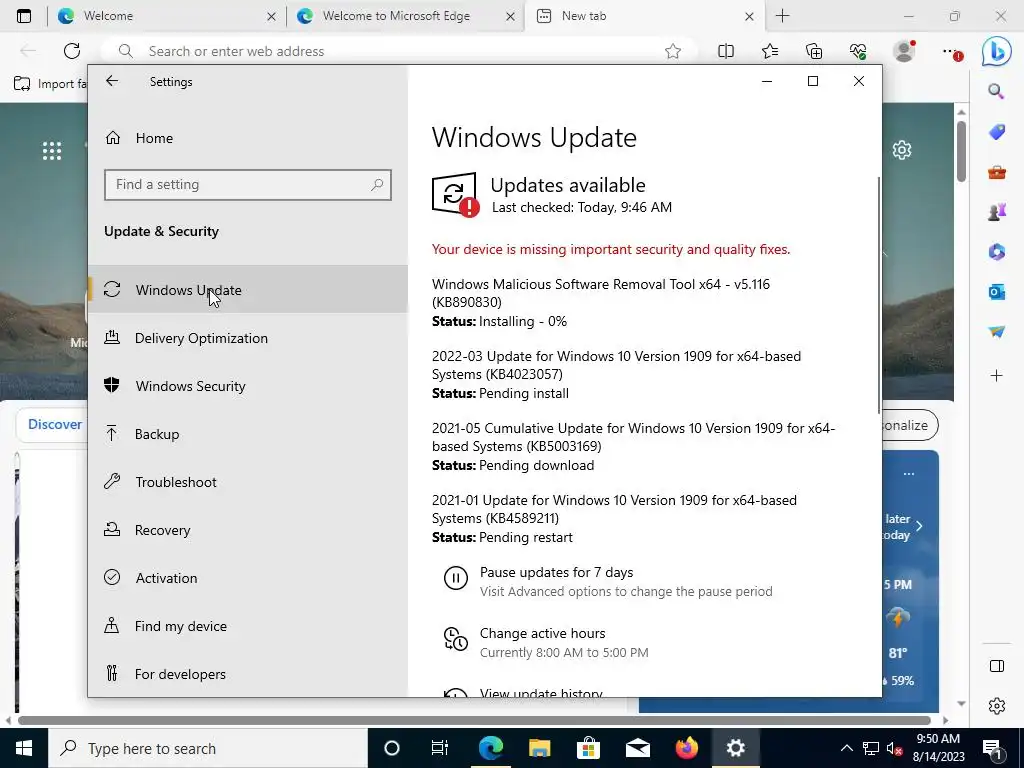Viewport: 1024px width, 768px height.
Task: Add a new app to Edge sidebar
Action: click(x=997, y=376)
